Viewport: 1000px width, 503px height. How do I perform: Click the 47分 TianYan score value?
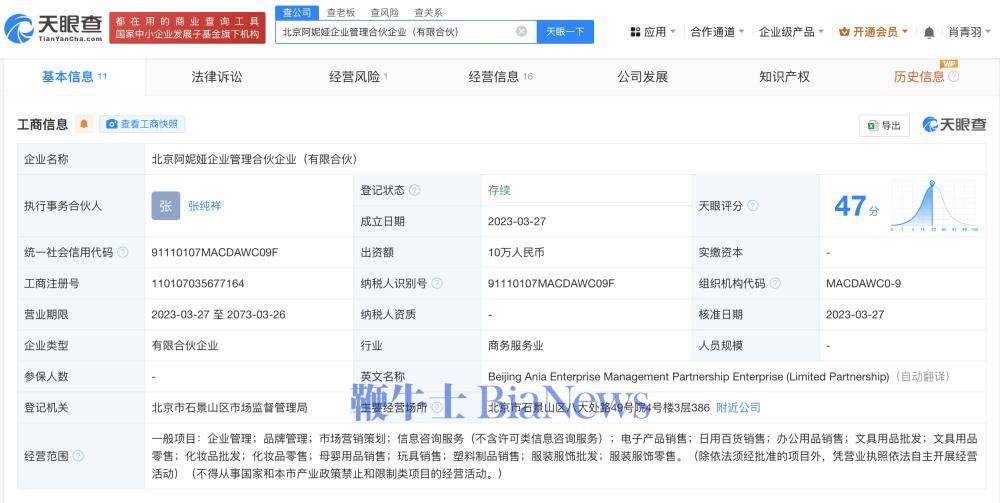(x=857, y=206)
